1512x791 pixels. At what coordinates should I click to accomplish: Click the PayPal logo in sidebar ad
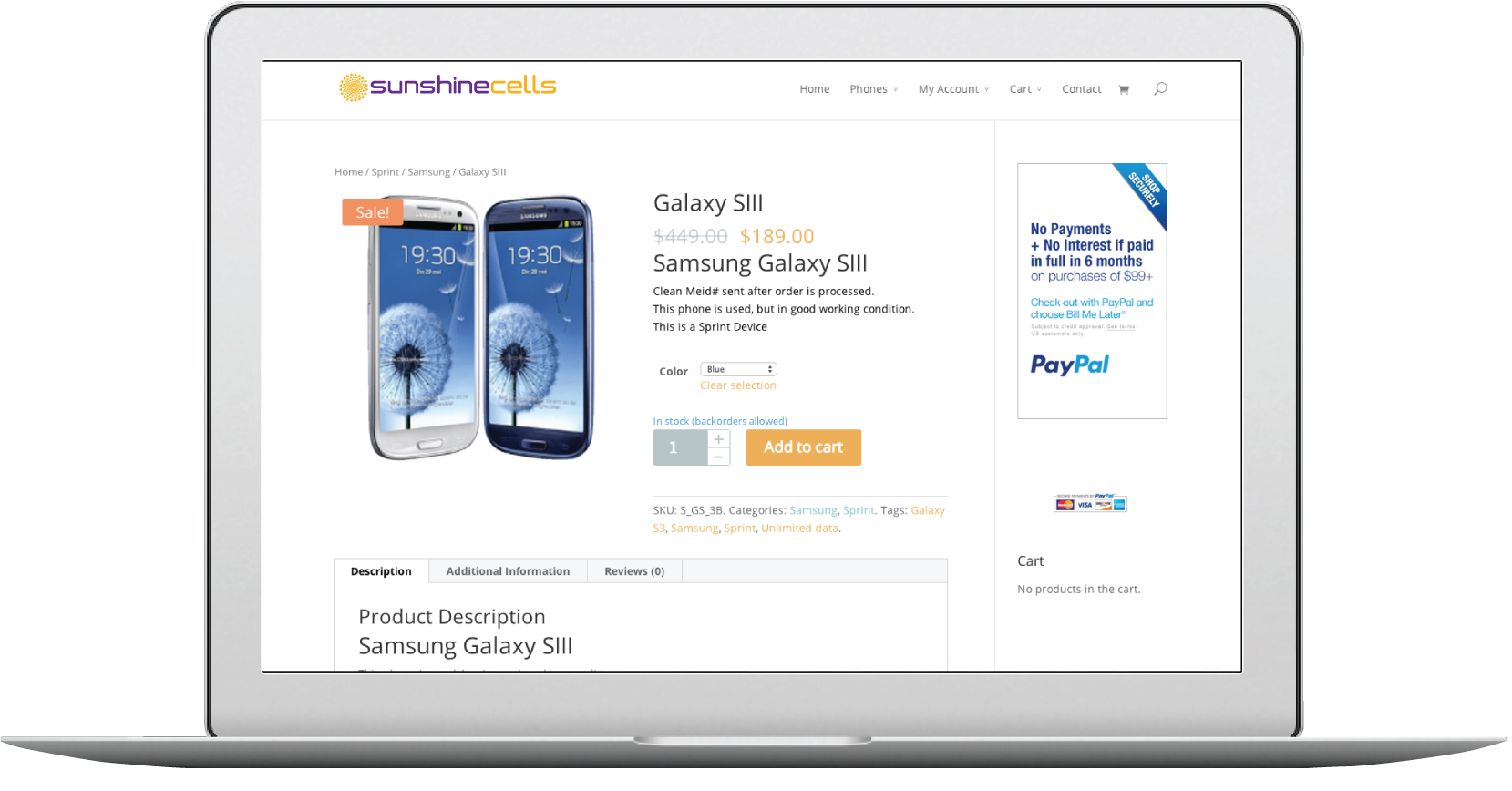pyautogui.click(x=1070, y=365)
